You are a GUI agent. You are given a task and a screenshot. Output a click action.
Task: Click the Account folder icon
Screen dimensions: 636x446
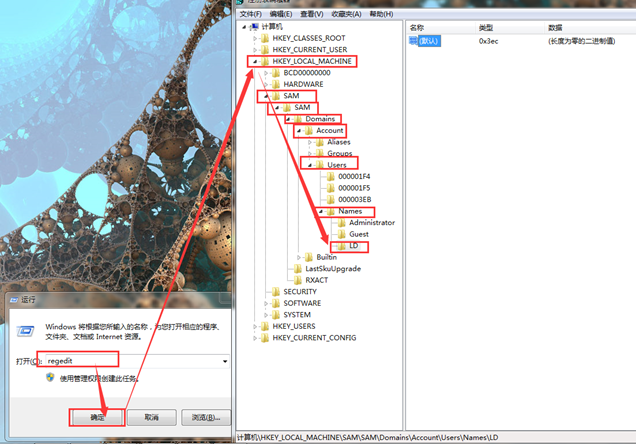309,131
